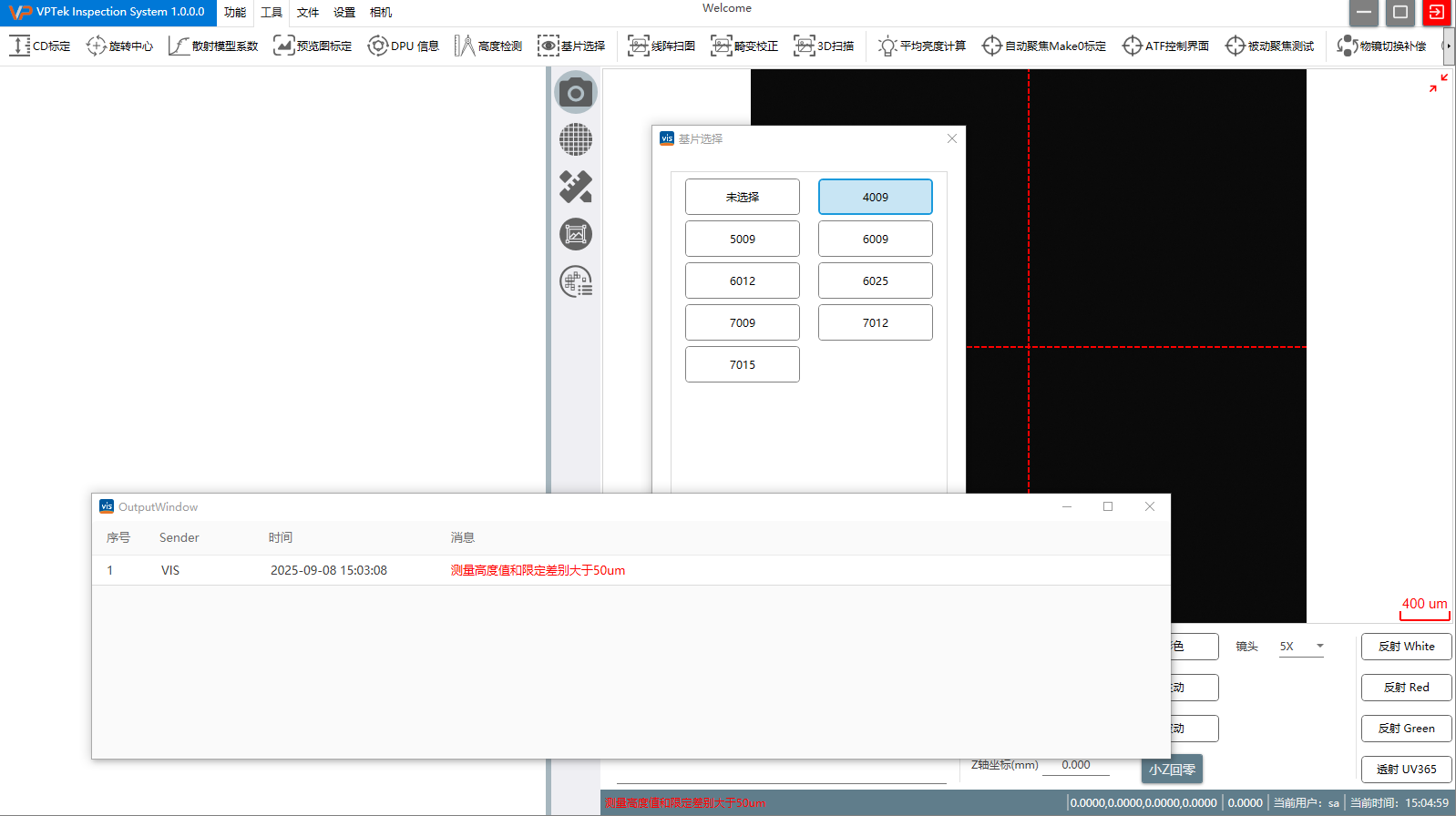Launch 平均亮度计算 brightness calculation
This screenshot has width=1456, height=816.
tap(921, 46)
